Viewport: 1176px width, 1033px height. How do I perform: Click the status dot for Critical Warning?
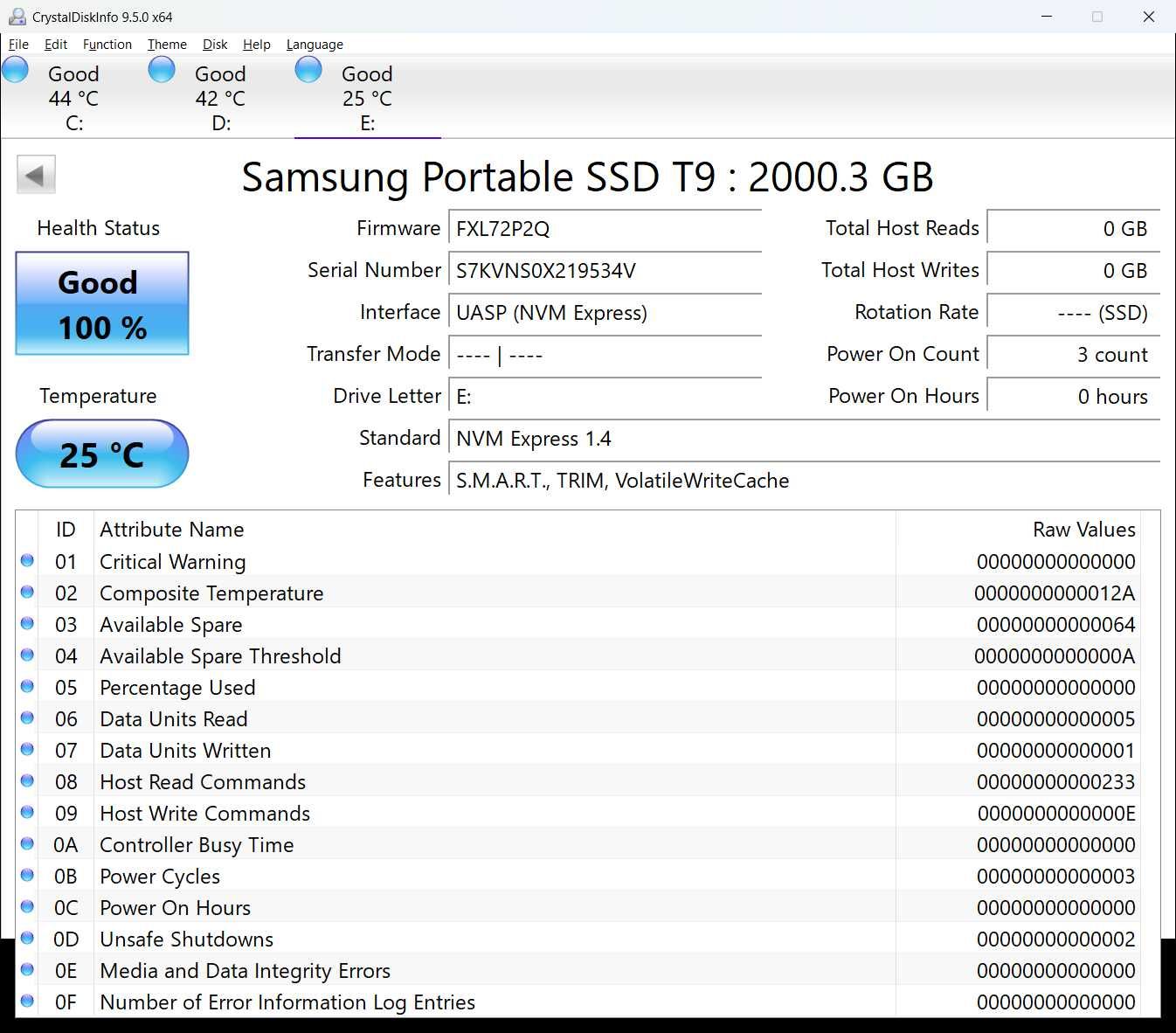click(x=27, y=560)
